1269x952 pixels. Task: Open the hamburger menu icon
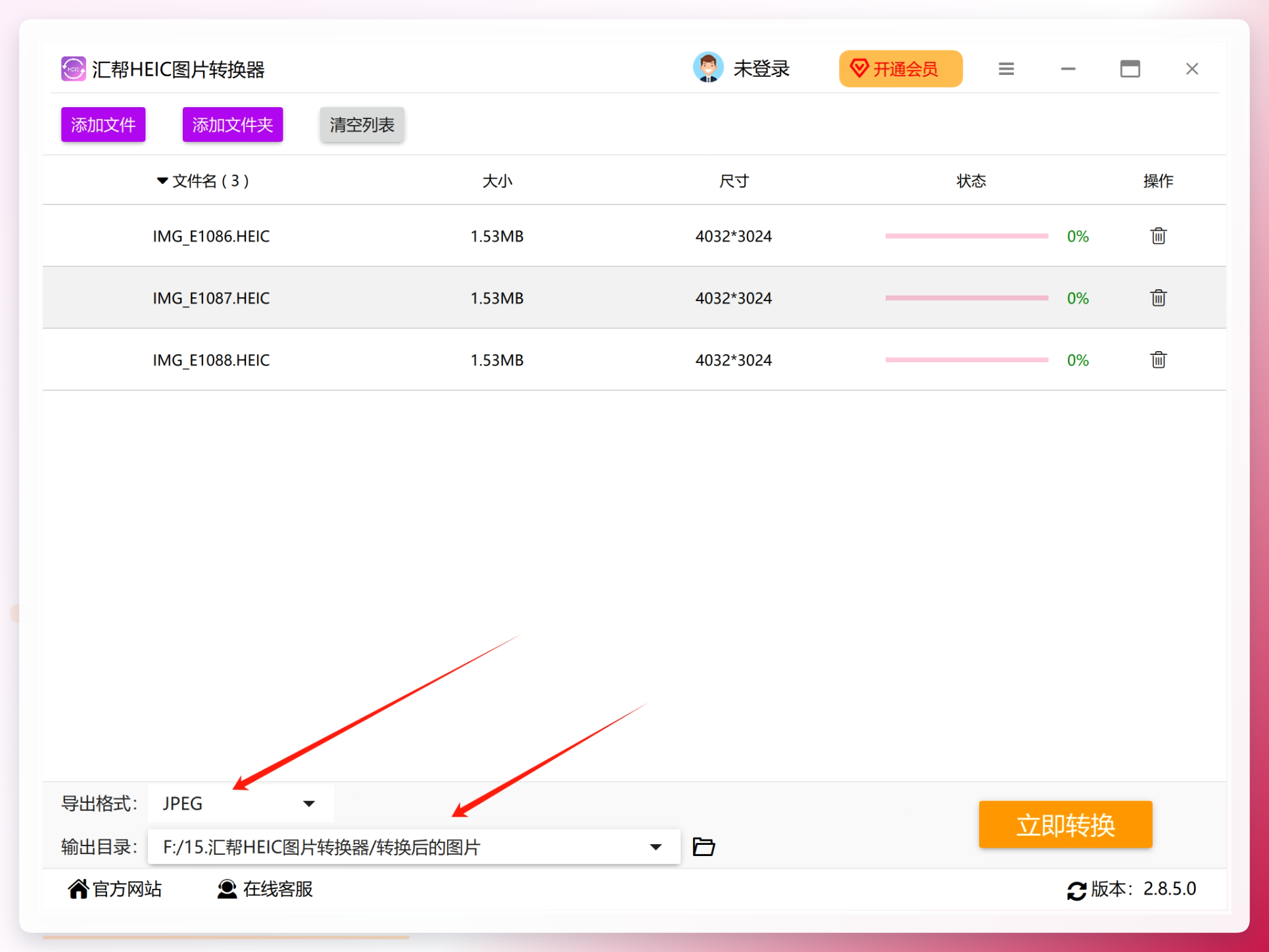(1006, 69)
